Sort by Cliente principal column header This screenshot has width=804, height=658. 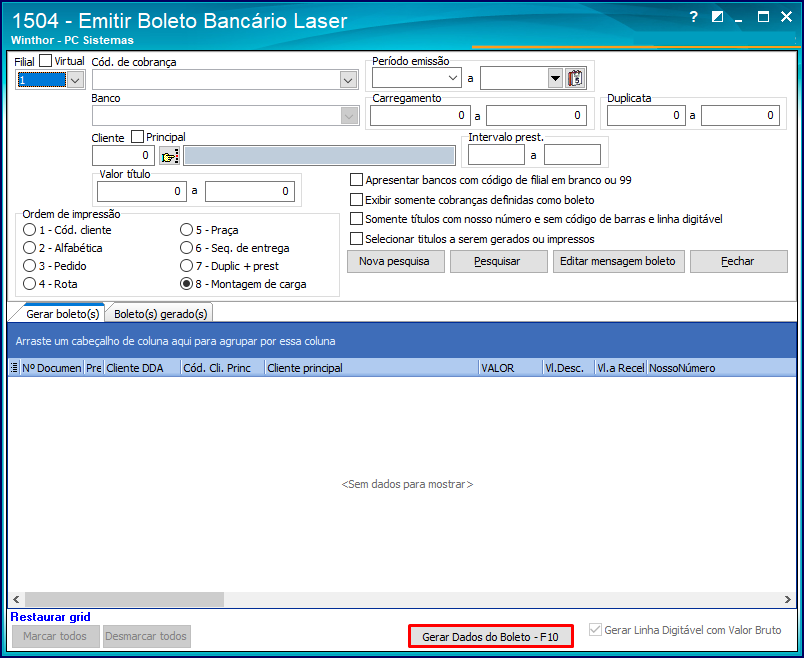coord(372,368)
